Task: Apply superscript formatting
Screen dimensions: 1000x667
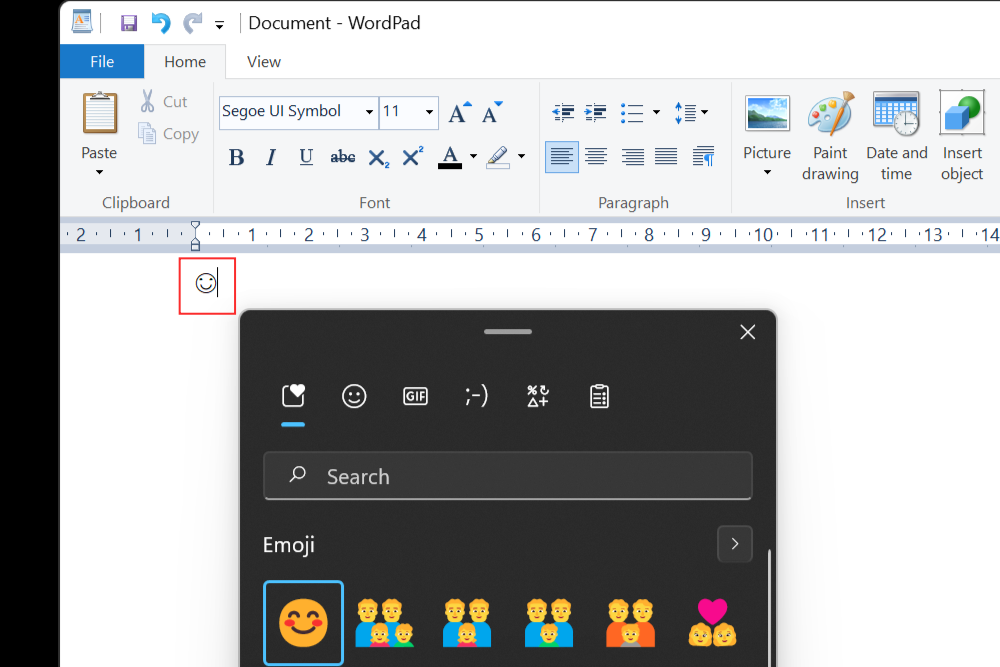Action: tap(411, 157)
